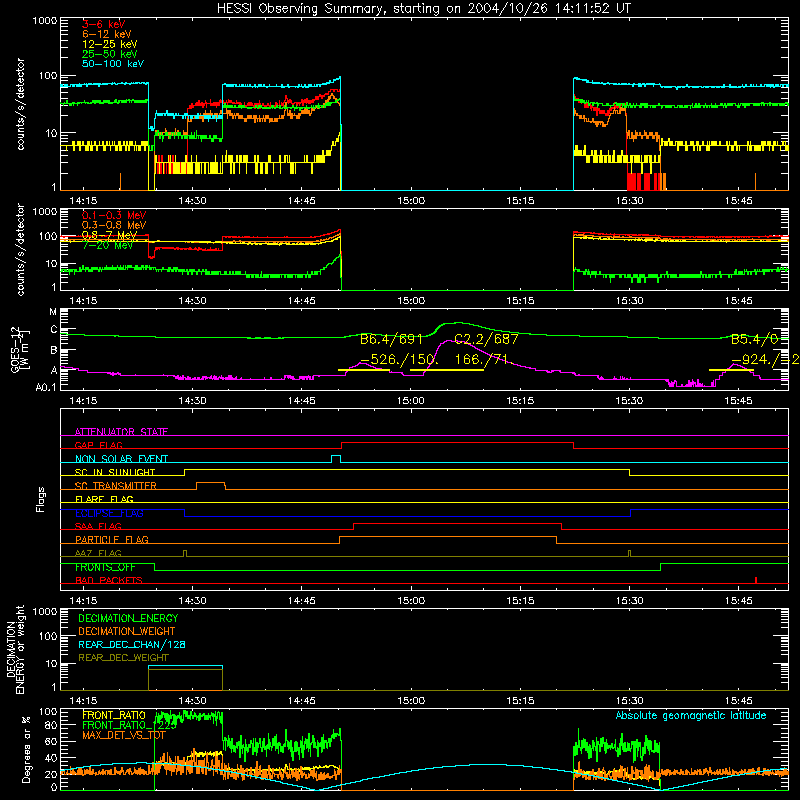Select the 'FRONTS_OFF' flag label
The height and width of the screenshot is (800, 800).
point(105,567)
